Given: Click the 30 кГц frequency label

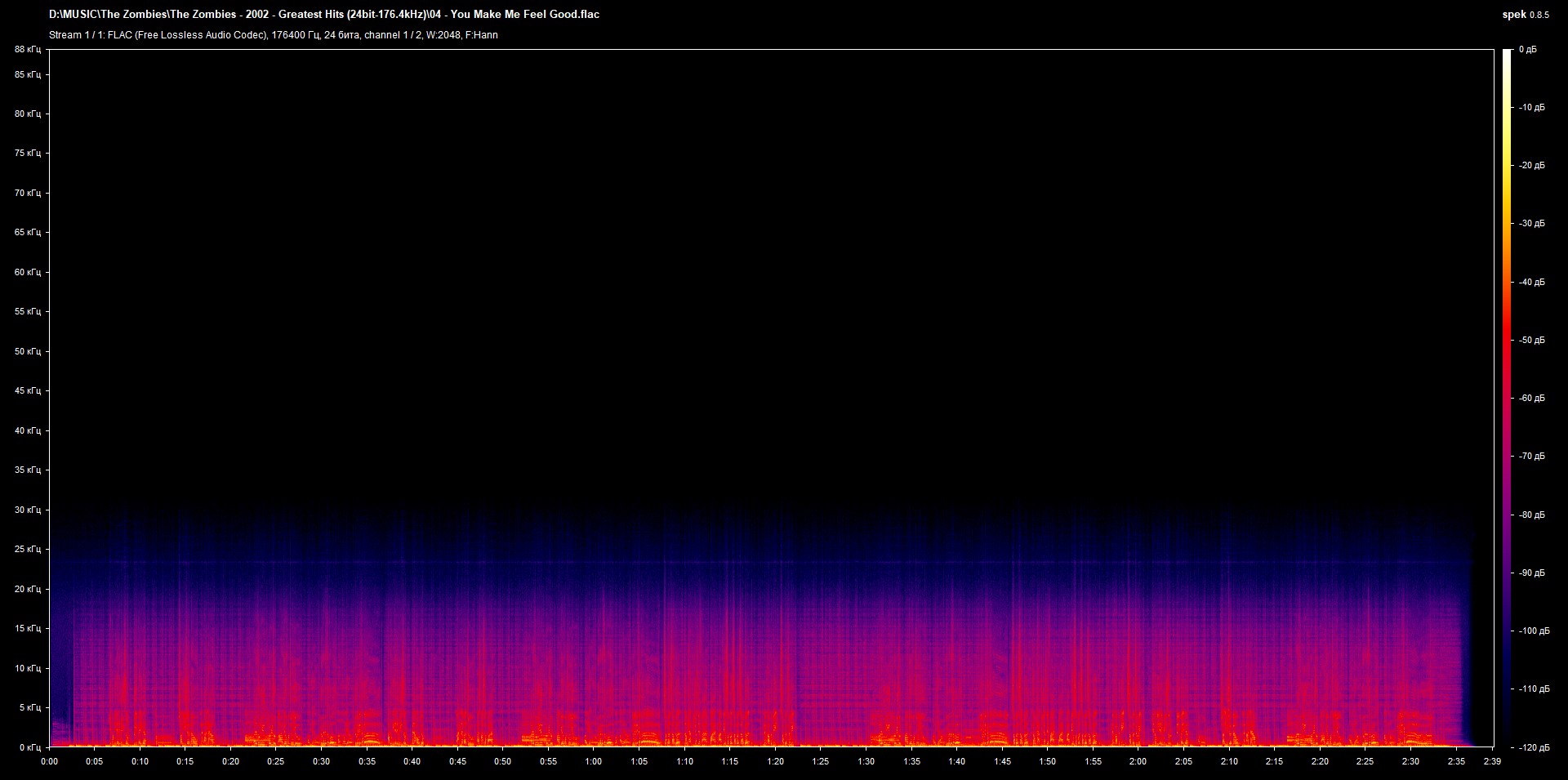Looking at the screenshot, I should click(x=28, y=510).
